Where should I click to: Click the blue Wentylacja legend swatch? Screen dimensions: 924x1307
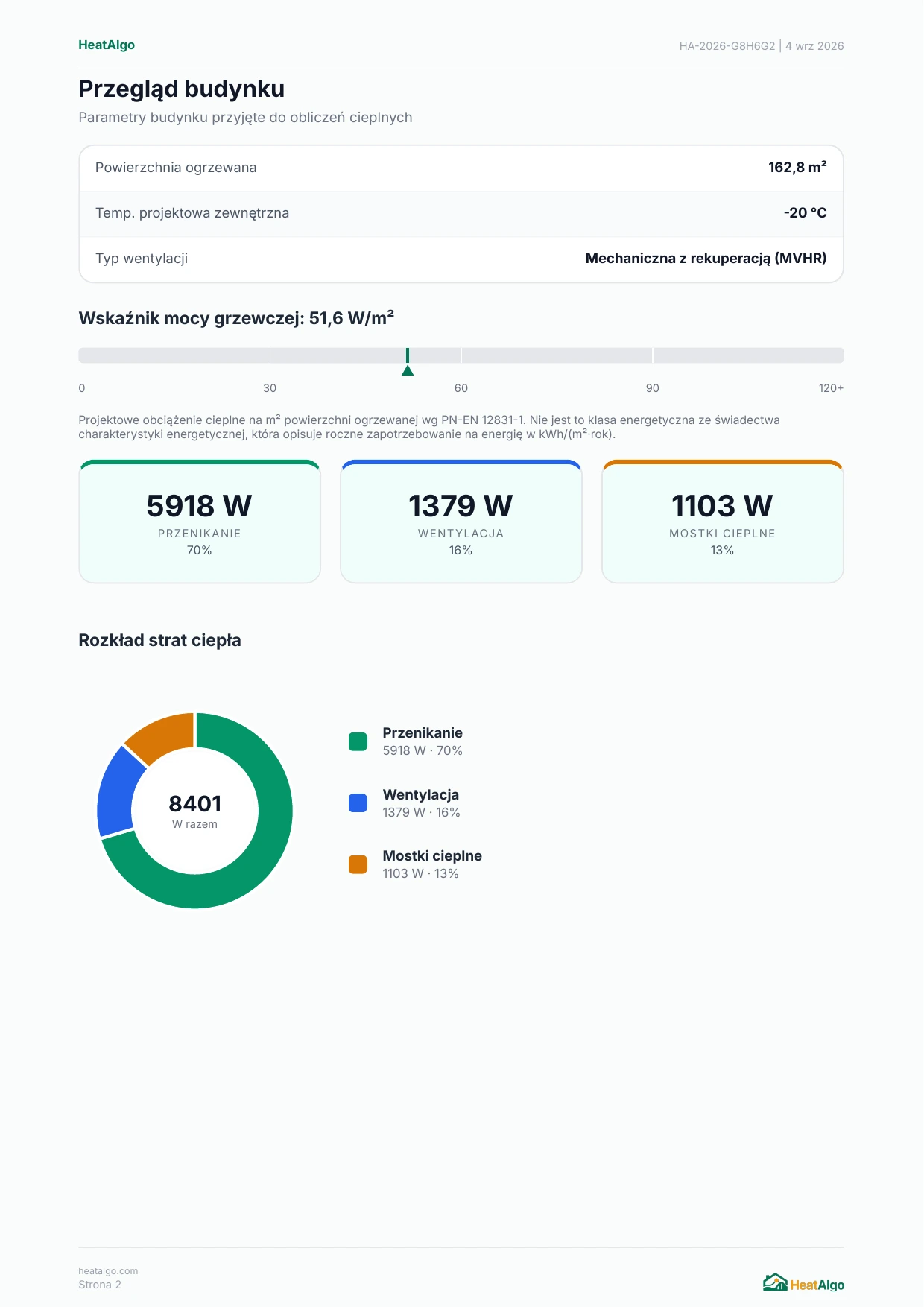[x=358, y=803]
